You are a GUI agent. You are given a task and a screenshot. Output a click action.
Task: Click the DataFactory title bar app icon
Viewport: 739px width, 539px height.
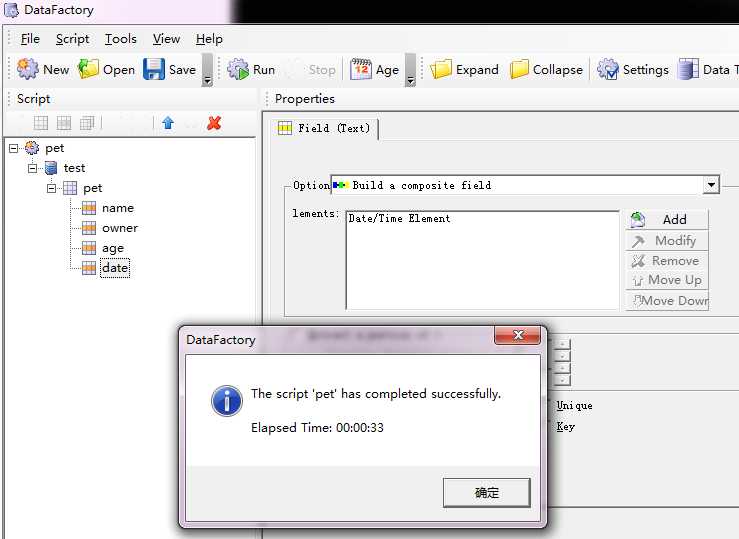[11, 10]
